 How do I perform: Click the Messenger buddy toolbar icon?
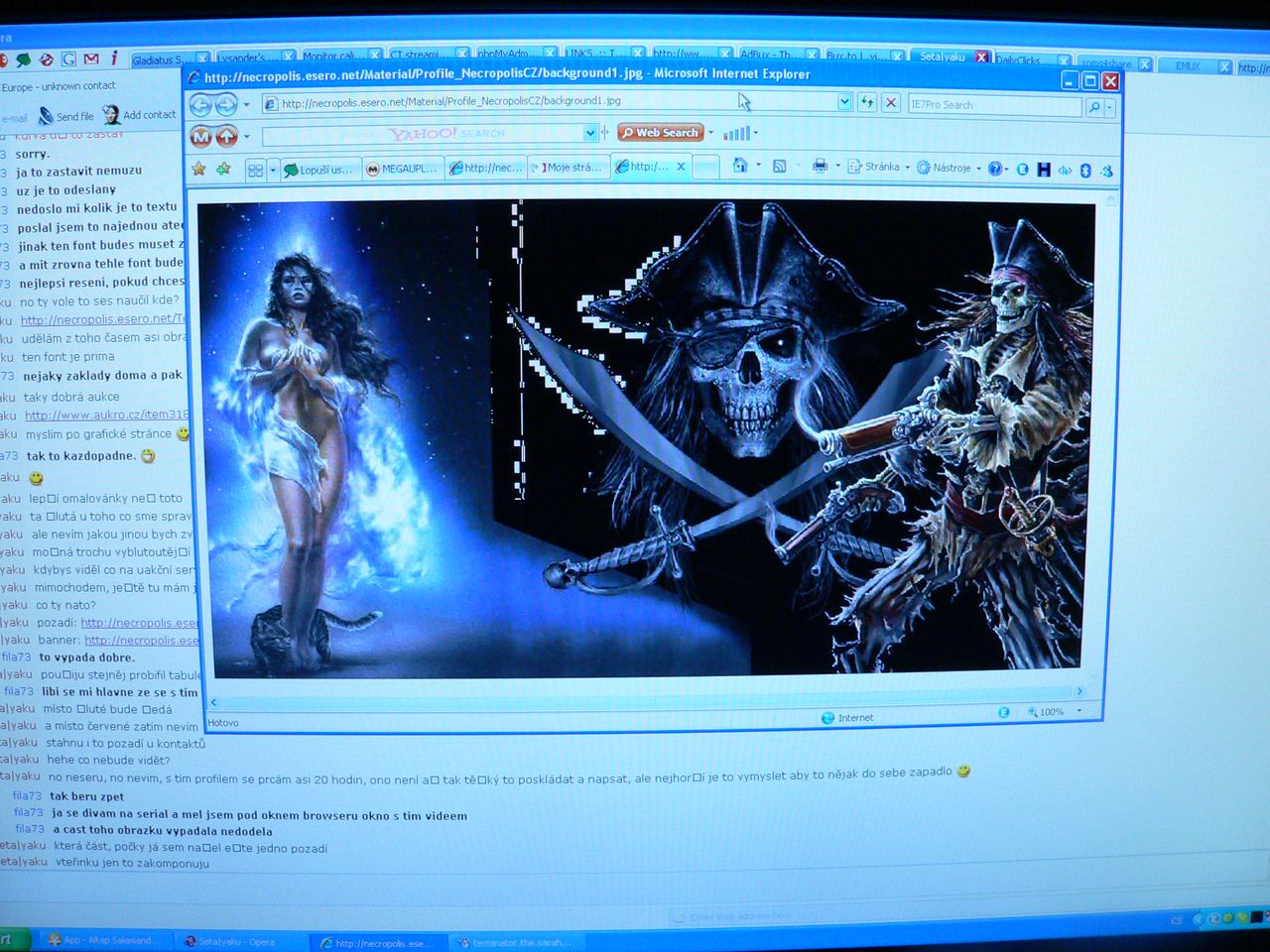tap(1106, 171)
